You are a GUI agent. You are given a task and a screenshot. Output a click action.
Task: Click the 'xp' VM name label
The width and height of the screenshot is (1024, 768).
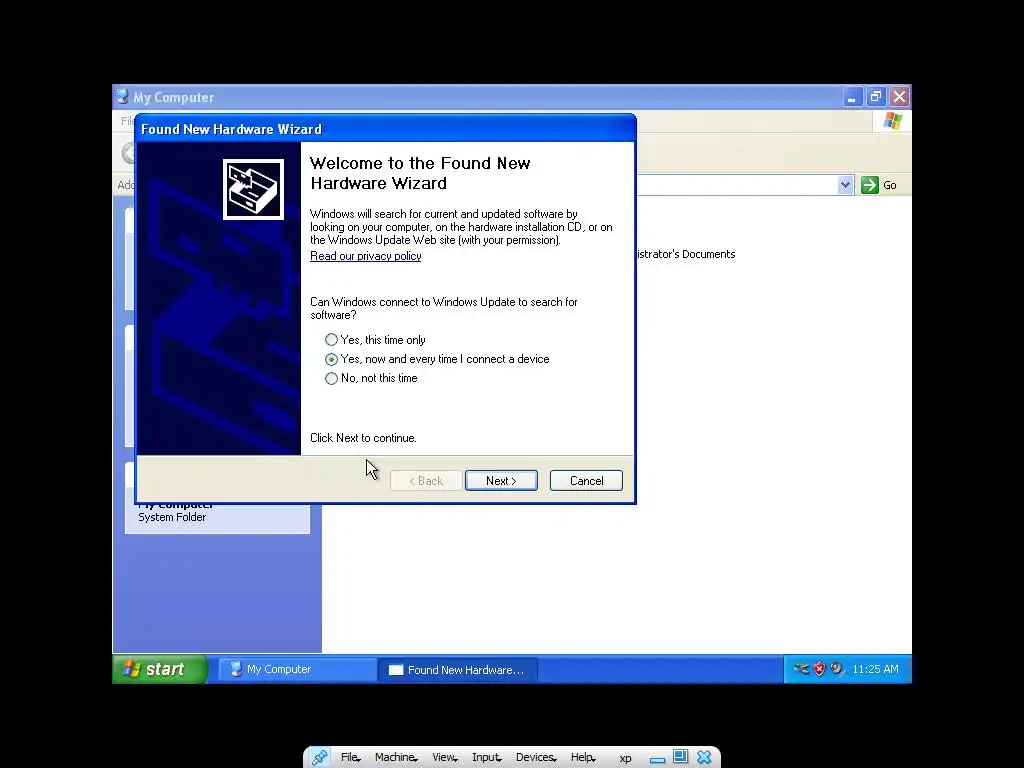625,758
